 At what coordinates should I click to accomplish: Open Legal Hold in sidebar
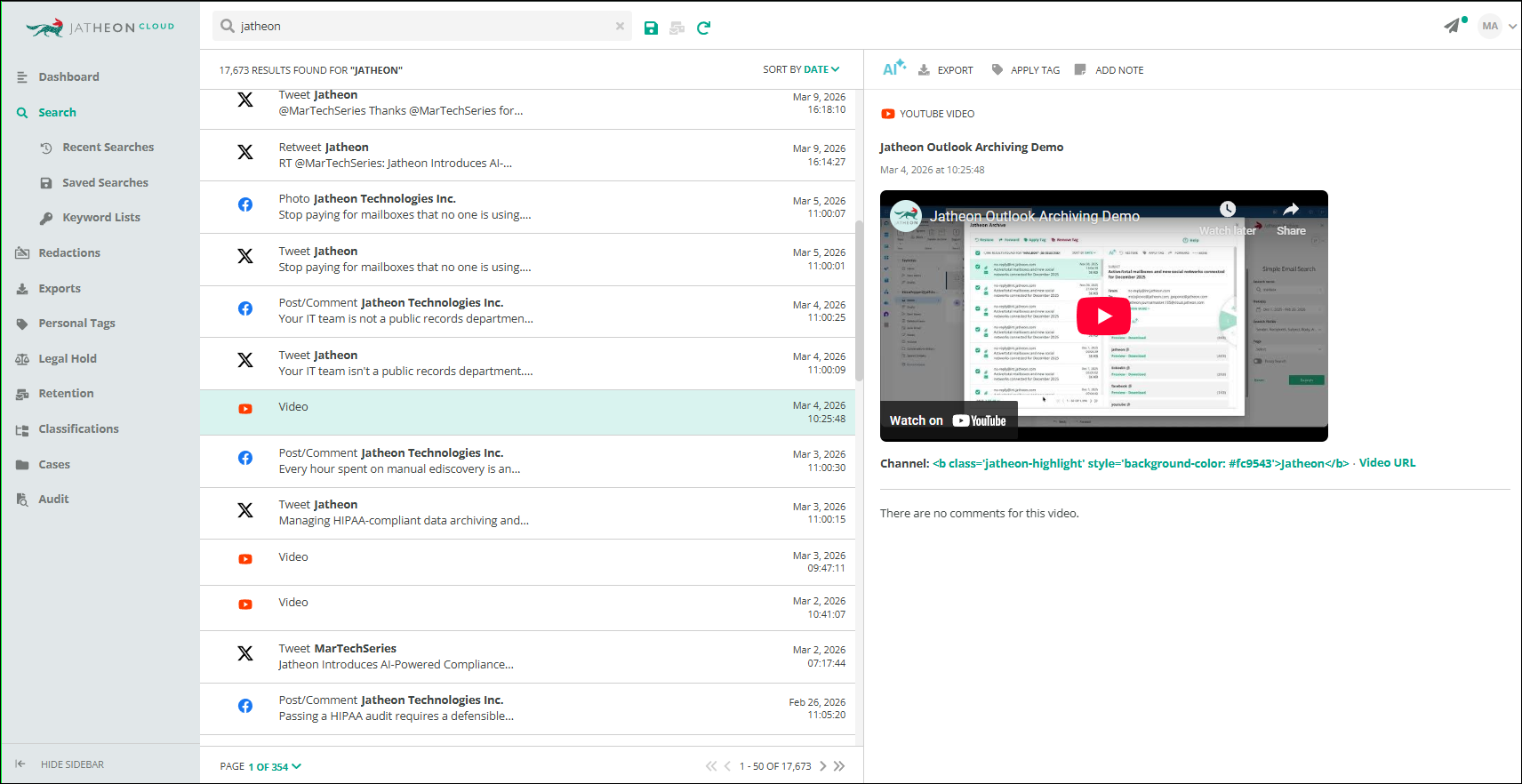point(68,358)
